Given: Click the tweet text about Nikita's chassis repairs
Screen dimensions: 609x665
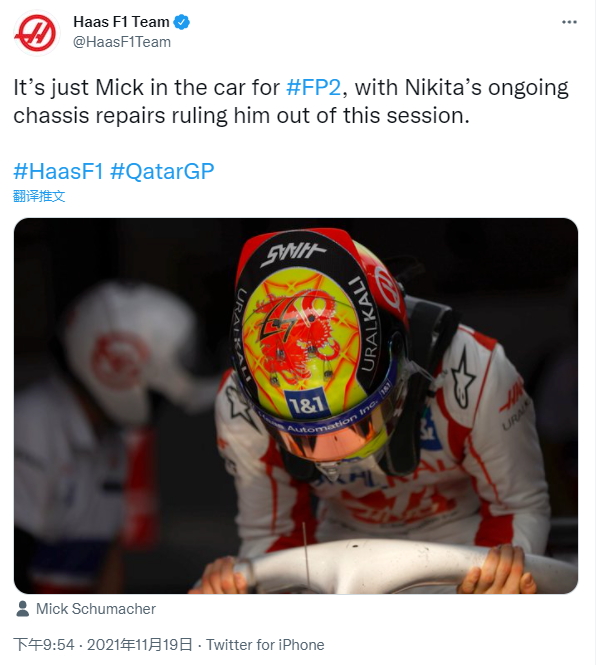Looking at the screenshot, I should (290, 101).
